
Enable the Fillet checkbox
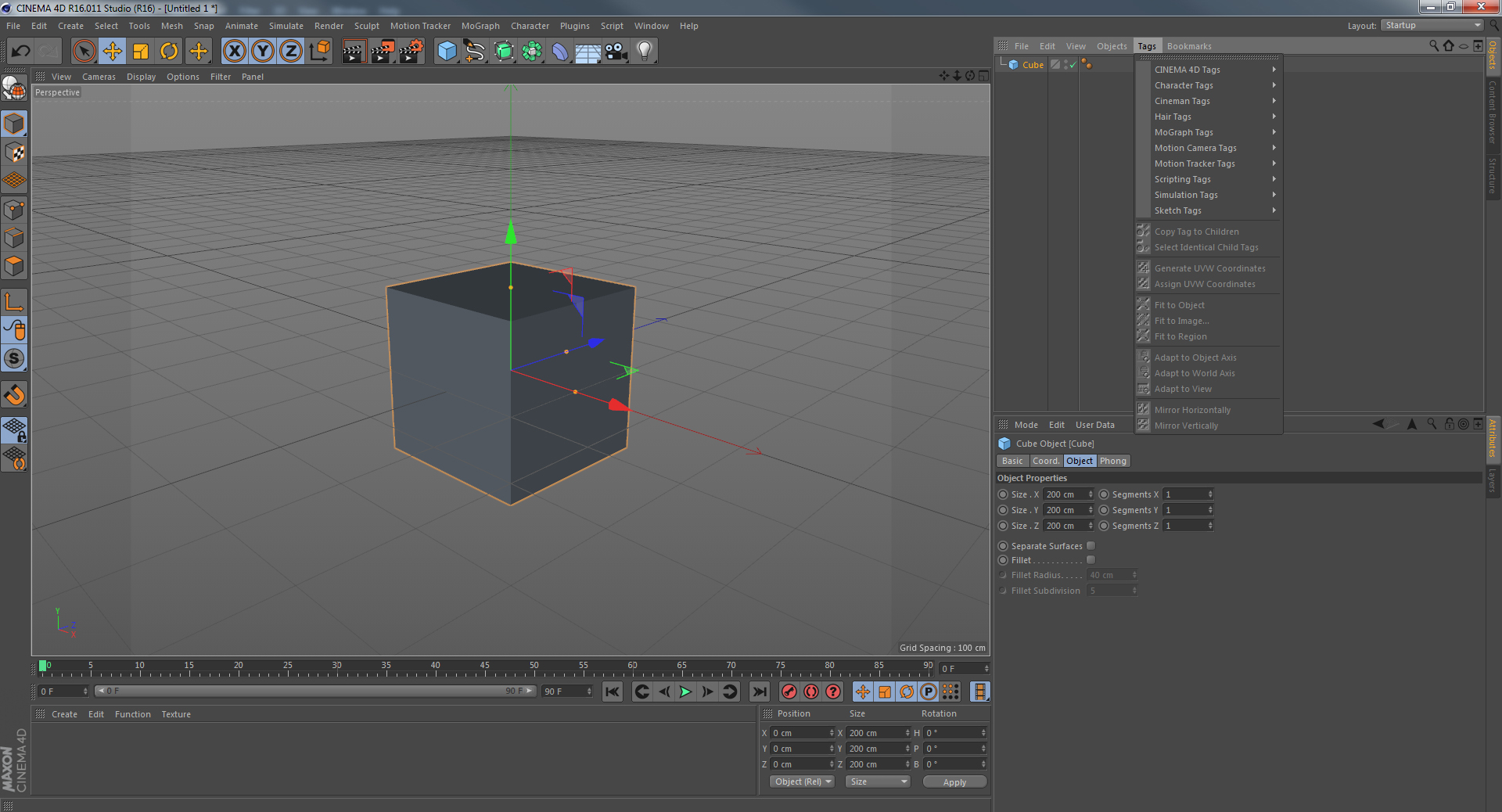coord(1091,560)
